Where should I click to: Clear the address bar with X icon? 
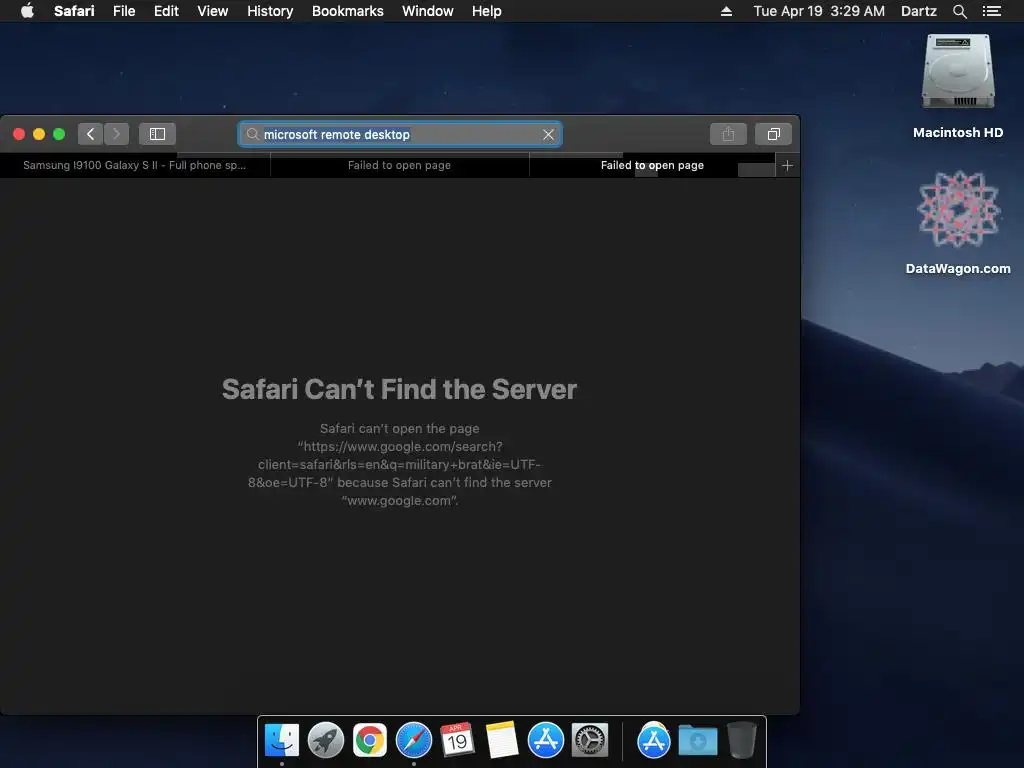coord(549,134)
